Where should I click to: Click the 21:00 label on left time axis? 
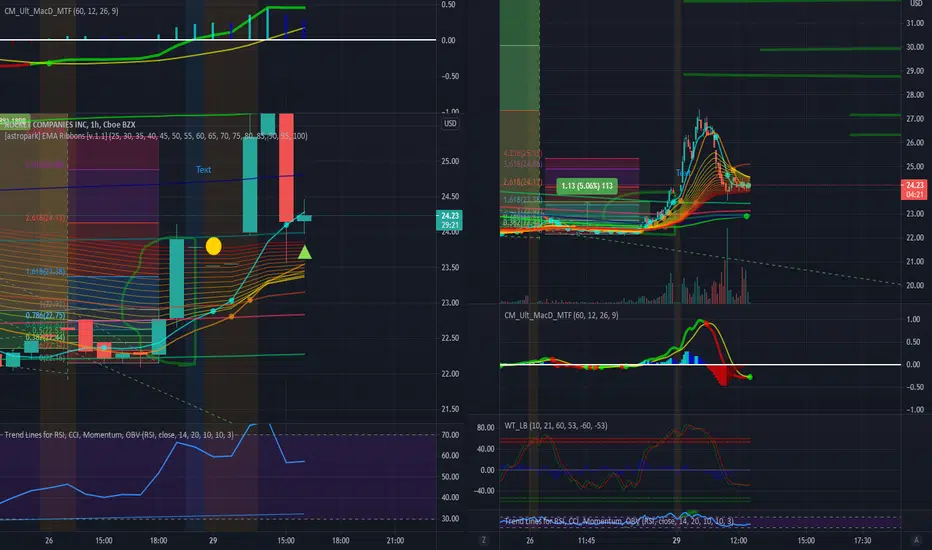point(395,540)
